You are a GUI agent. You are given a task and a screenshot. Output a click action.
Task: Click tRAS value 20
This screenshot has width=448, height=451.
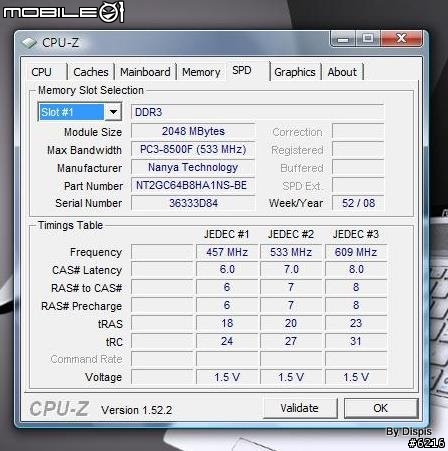(x=291, y=323)
